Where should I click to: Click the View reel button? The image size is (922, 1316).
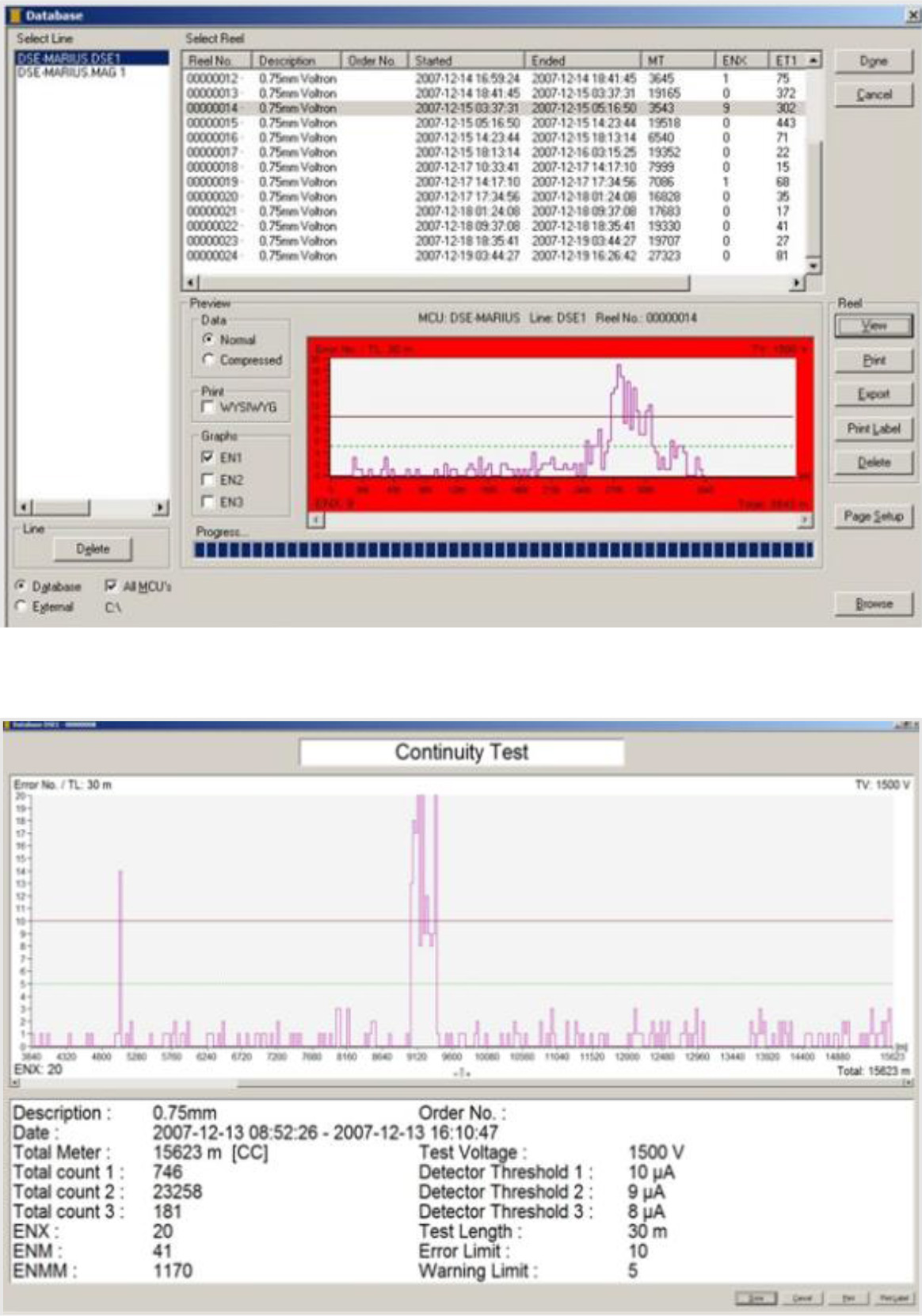pyautogui.click(x=874, y=326)
